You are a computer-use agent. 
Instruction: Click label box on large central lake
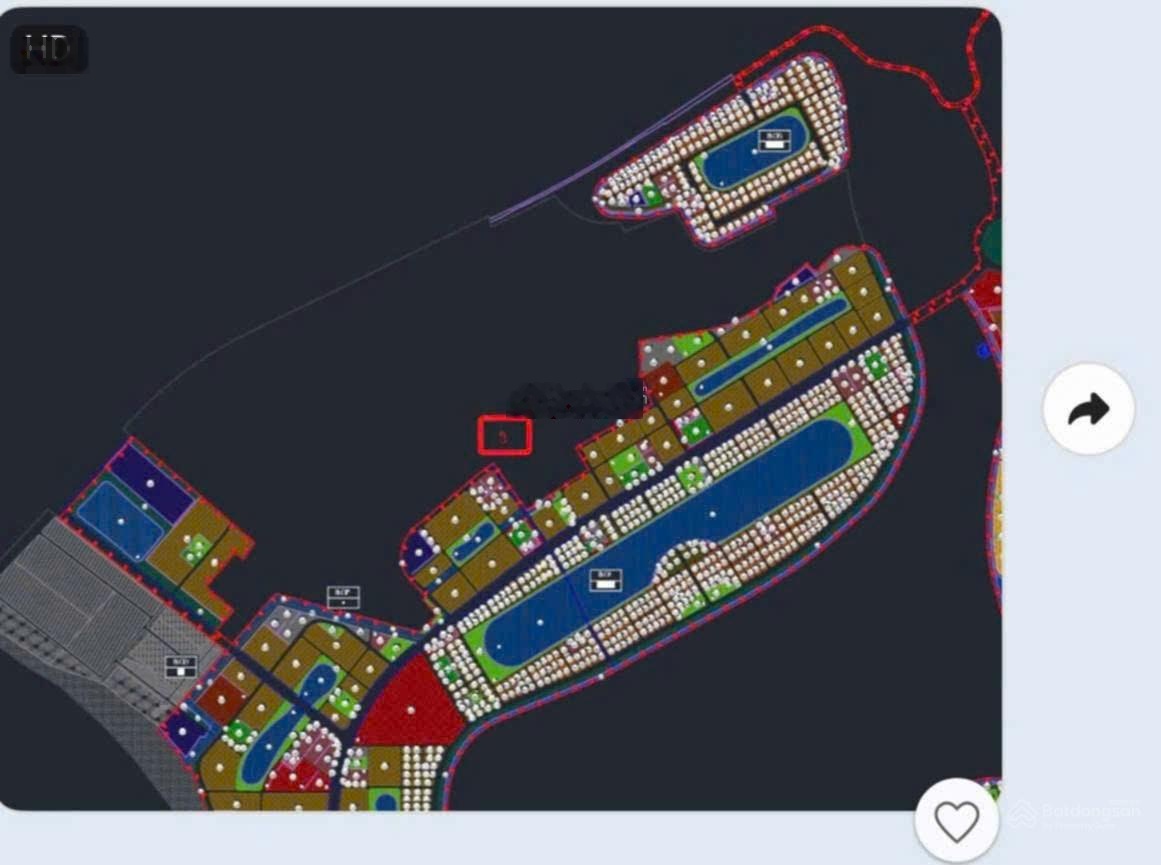pos(605,580)
